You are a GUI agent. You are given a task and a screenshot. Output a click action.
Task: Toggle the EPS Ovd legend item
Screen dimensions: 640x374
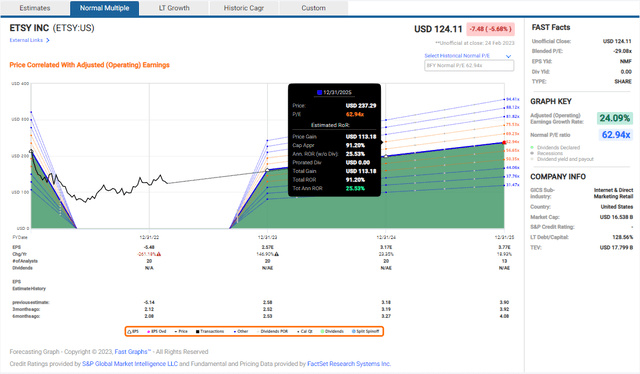pyautogui.click(x=157, y=332)
